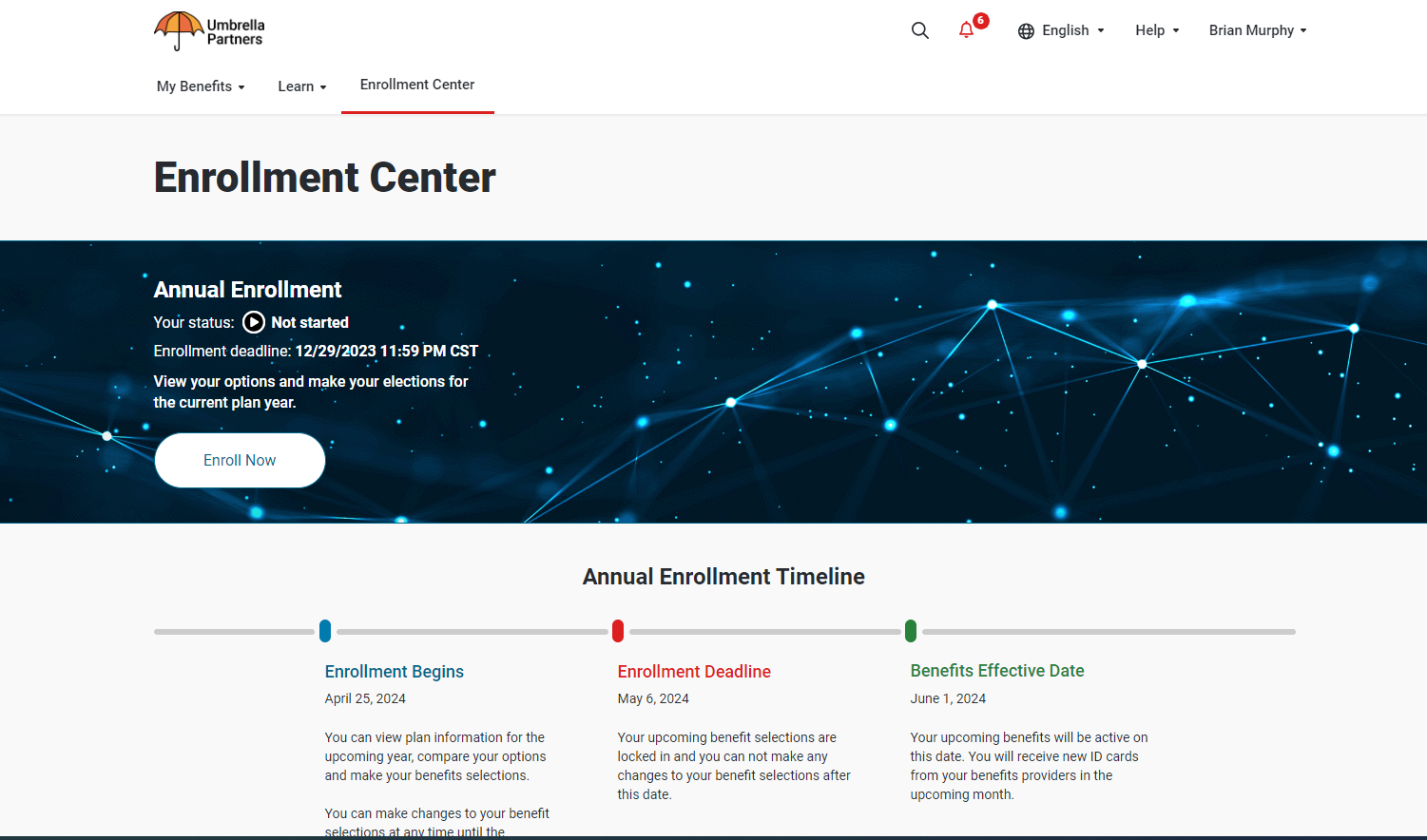Image resolution: width=1427 pixels, height=840 pixels.
Task: Expand the Learn menu
Action: coord(301,86)
